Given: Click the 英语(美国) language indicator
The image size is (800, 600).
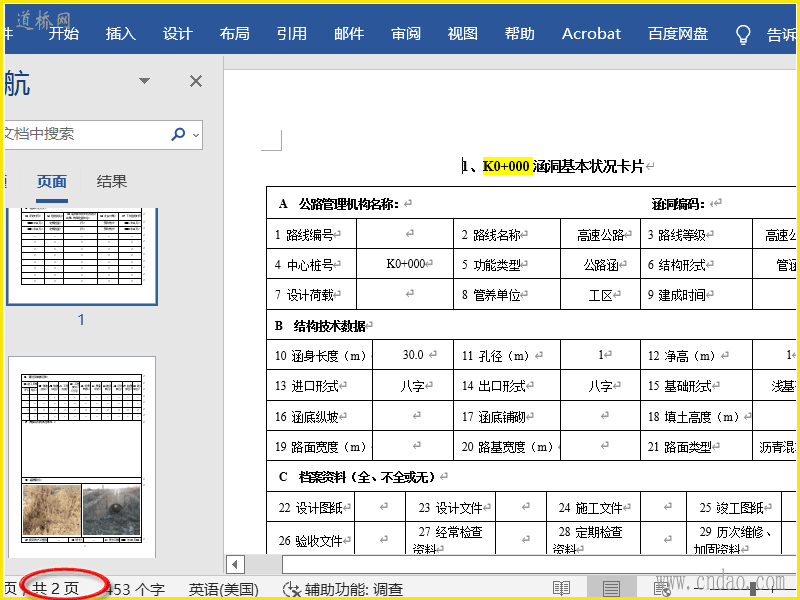Looking at the screenshot, I should point(223,589).
